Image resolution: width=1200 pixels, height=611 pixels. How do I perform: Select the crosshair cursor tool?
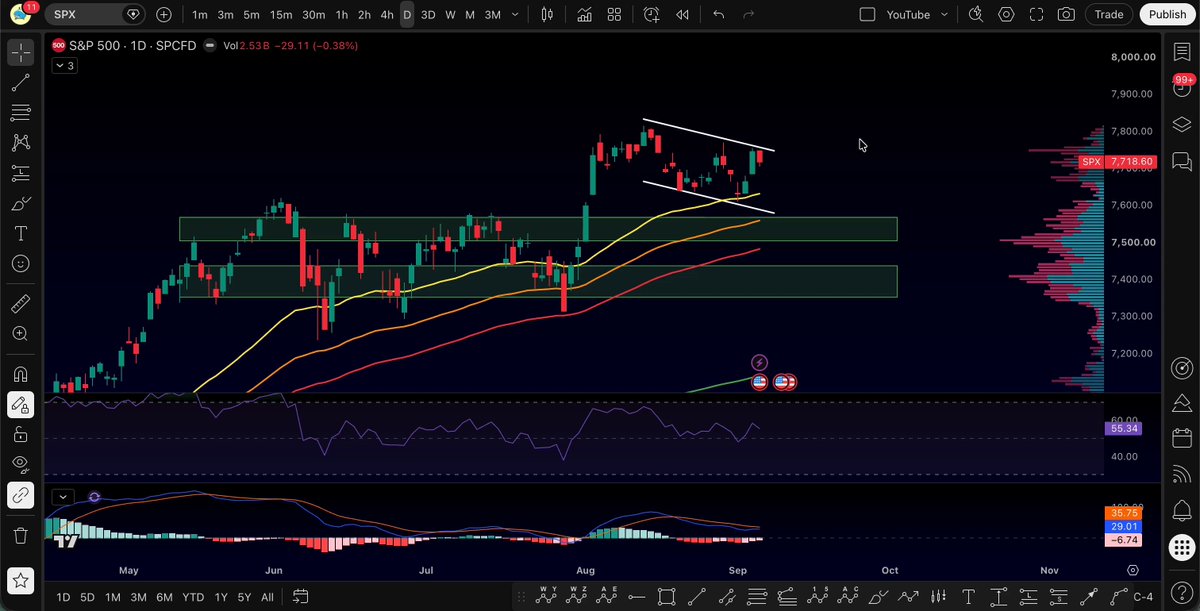coord(21,53)
